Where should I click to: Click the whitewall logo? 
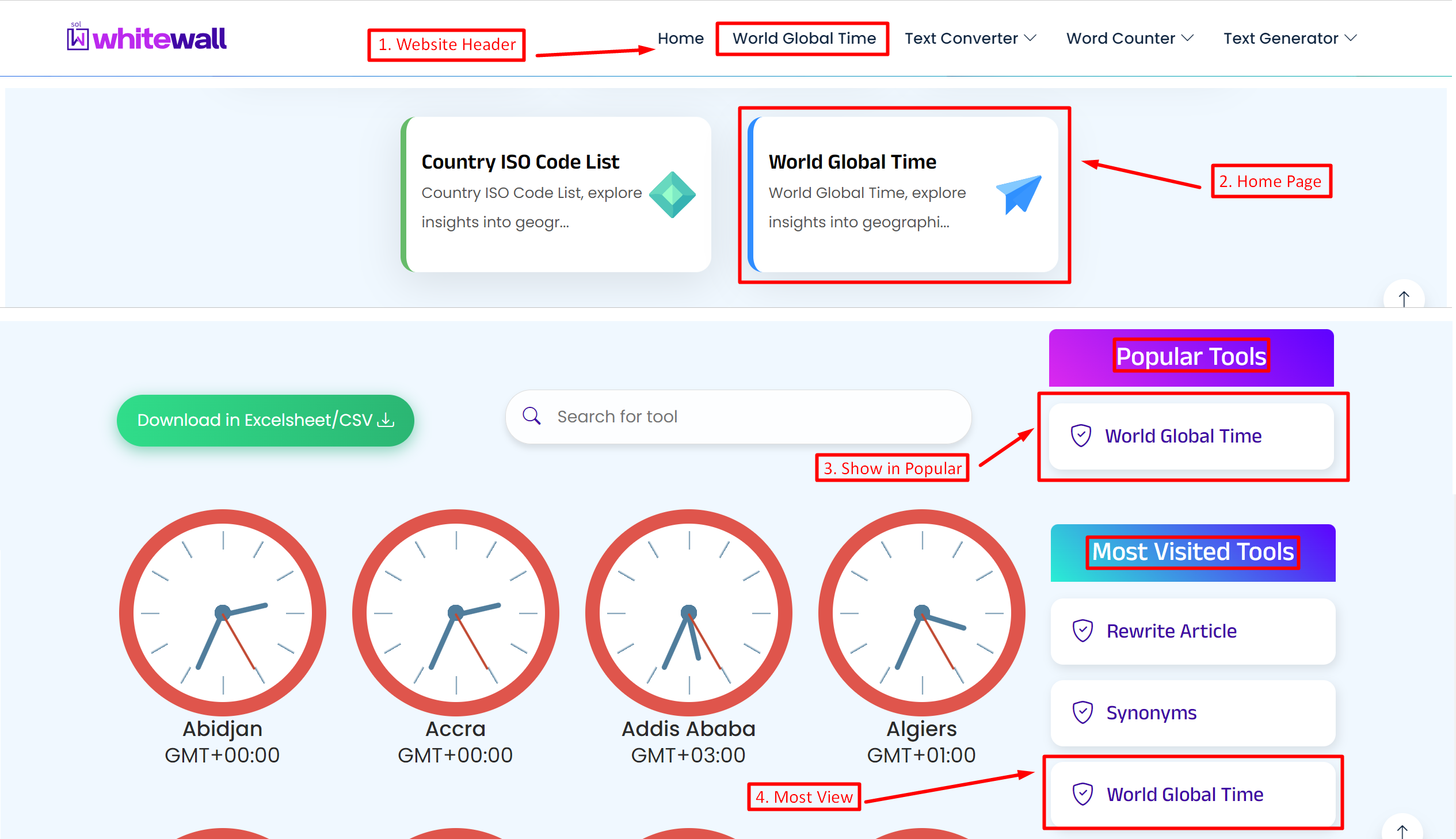point(147,37)
